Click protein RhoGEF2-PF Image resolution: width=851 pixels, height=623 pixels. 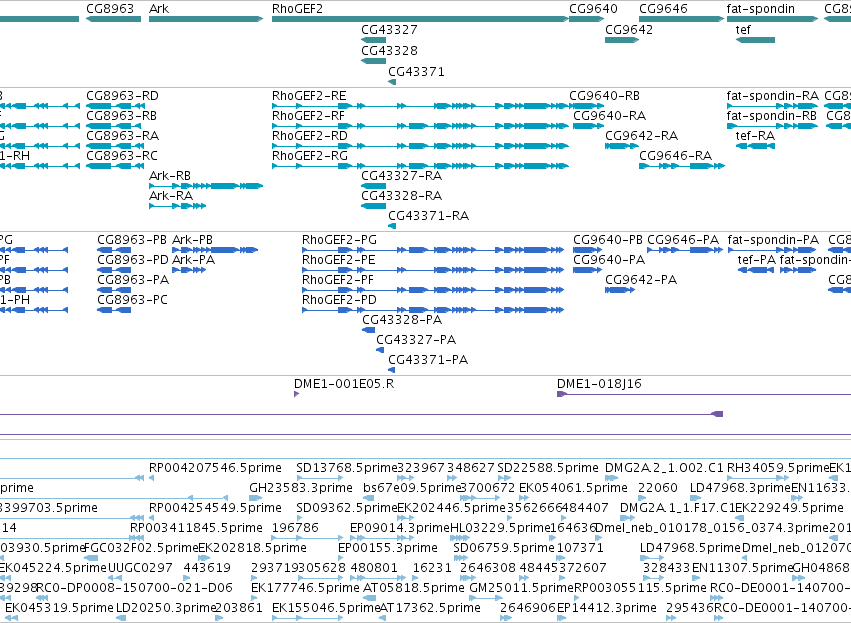[x=338, y=280]
